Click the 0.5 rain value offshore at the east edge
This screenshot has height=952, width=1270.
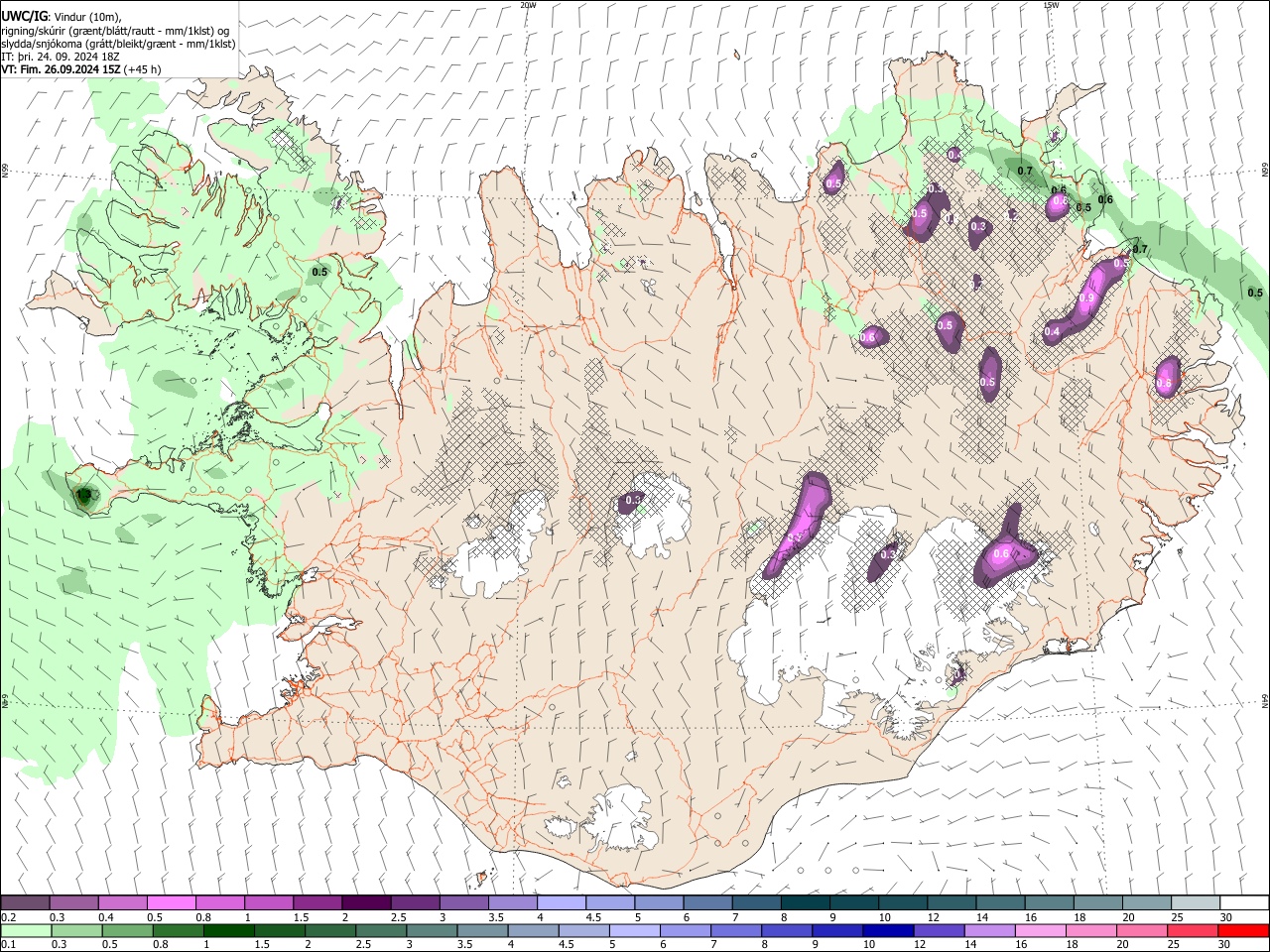pyautogui.click(x=1255, y=293)
